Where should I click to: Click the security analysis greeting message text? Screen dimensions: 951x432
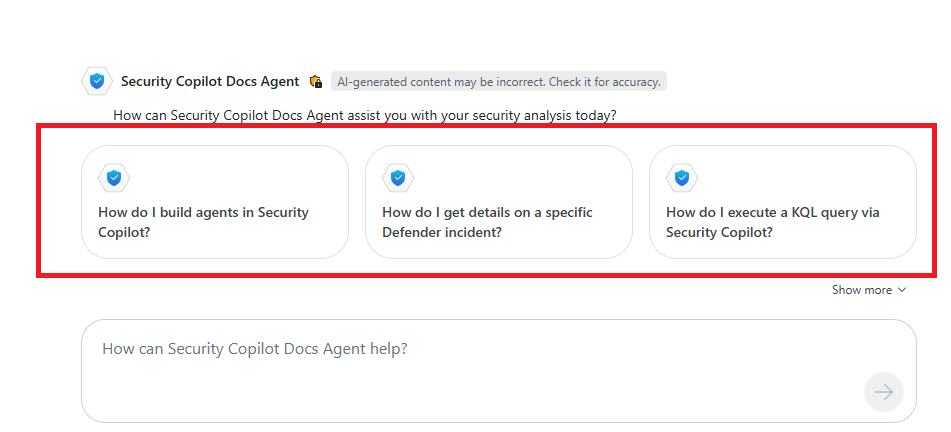(364, 115)
